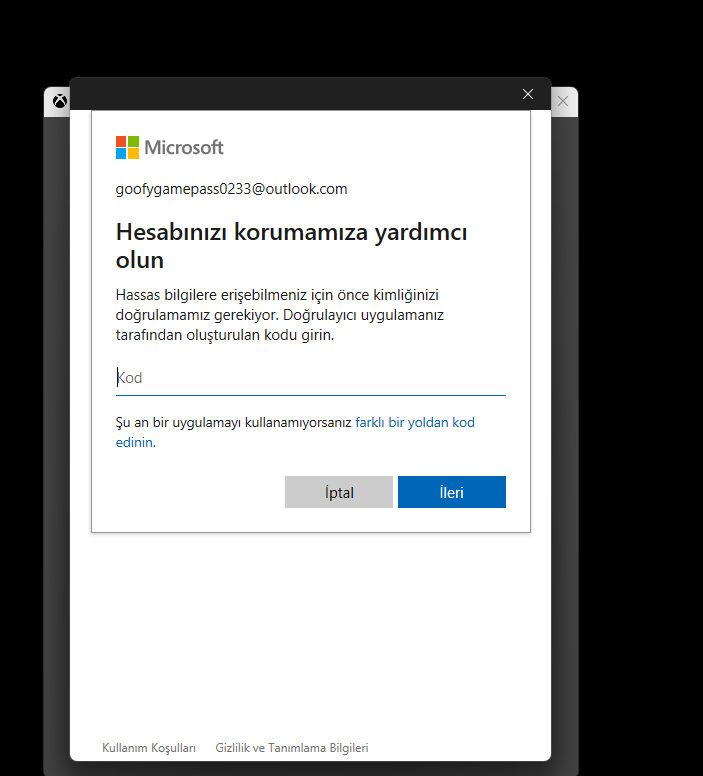
Task: Click the Microsoft four-color logo
Action: coord(127,147)
